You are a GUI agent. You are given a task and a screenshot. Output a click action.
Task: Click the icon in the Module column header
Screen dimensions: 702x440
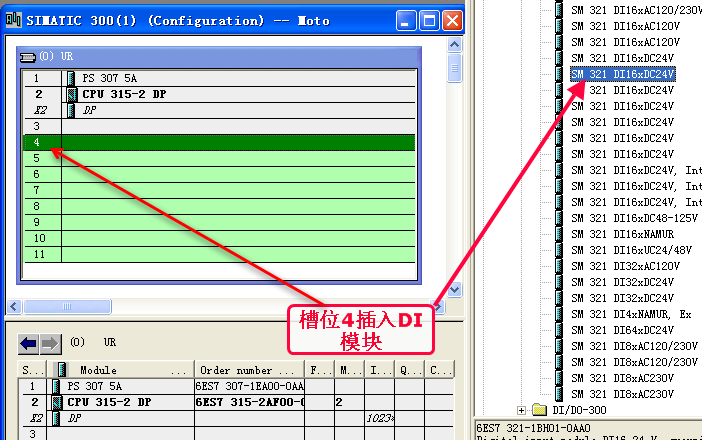click(x=61, y=370)
